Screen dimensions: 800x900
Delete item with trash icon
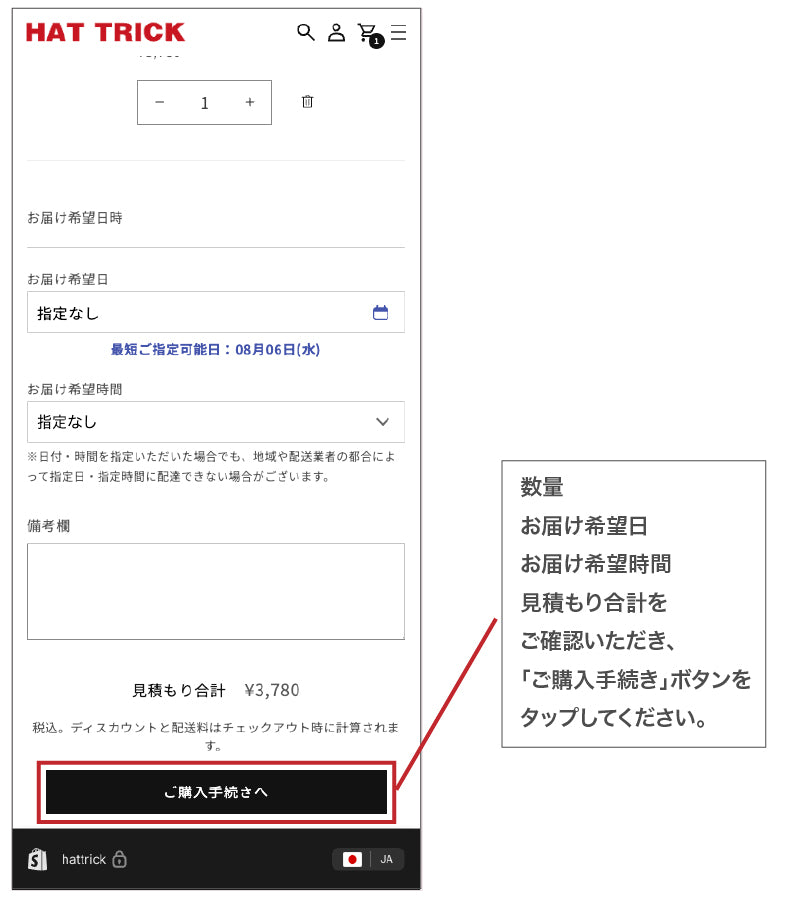coord(308,102)
